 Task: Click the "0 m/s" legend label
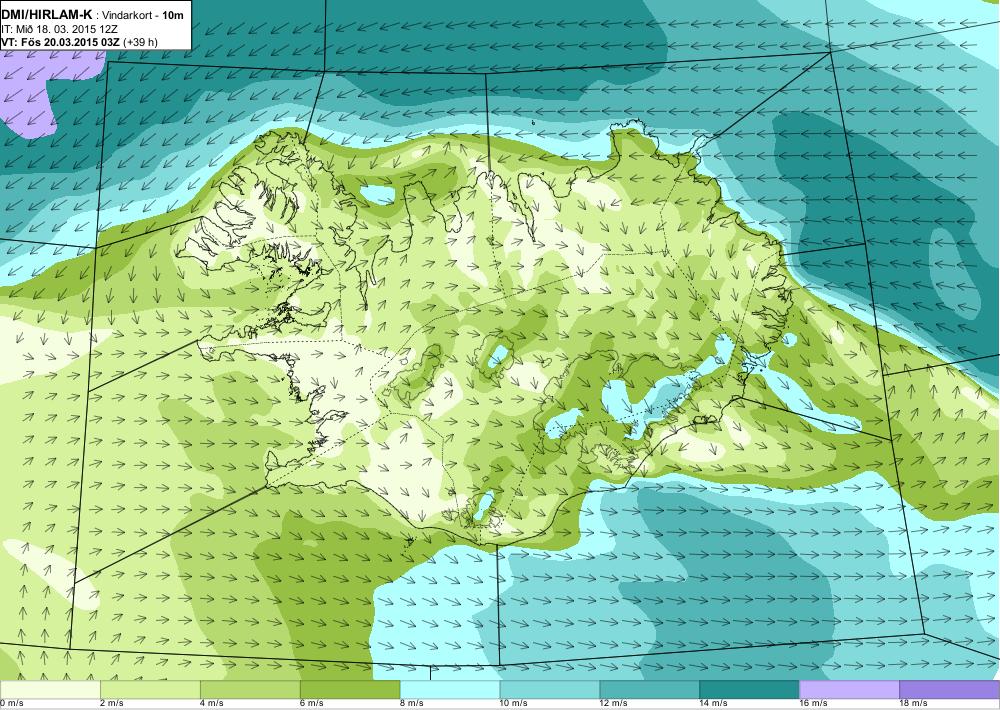point(11,704)
